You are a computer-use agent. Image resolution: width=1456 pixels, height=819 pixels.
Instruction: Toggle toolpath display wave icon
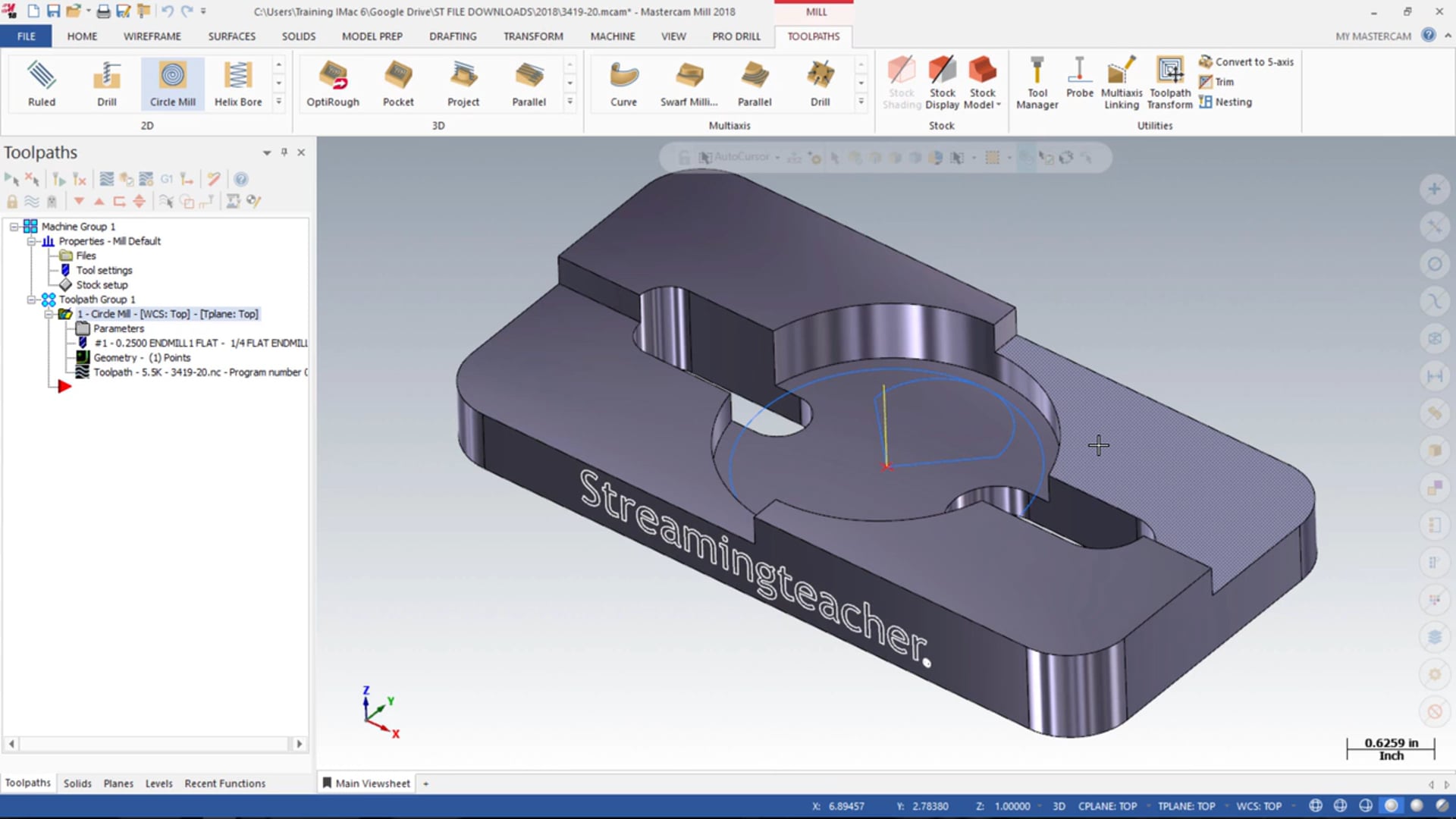tap(31, 201)
